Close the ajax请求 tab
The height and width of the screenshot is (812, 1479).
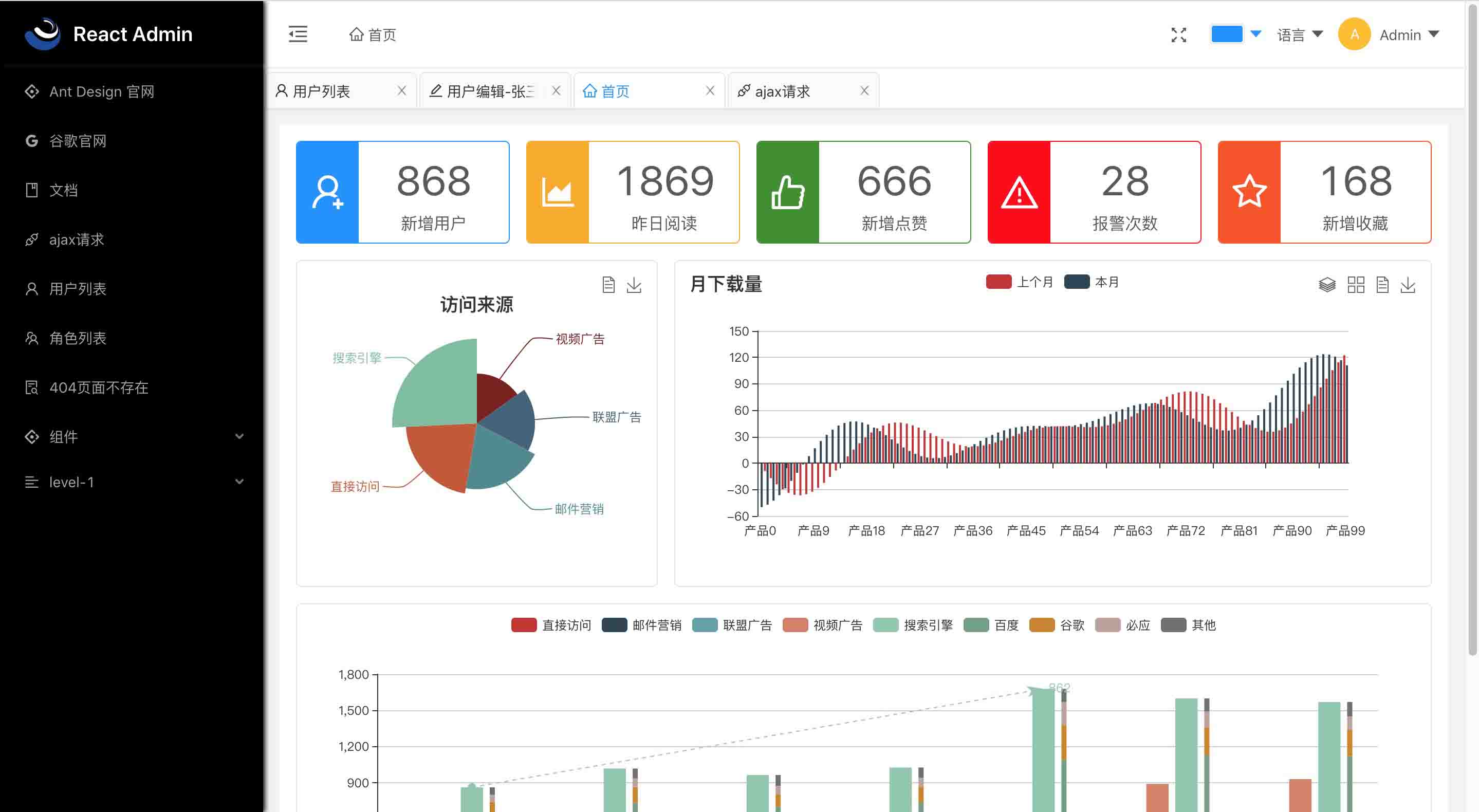pos(864,91)
